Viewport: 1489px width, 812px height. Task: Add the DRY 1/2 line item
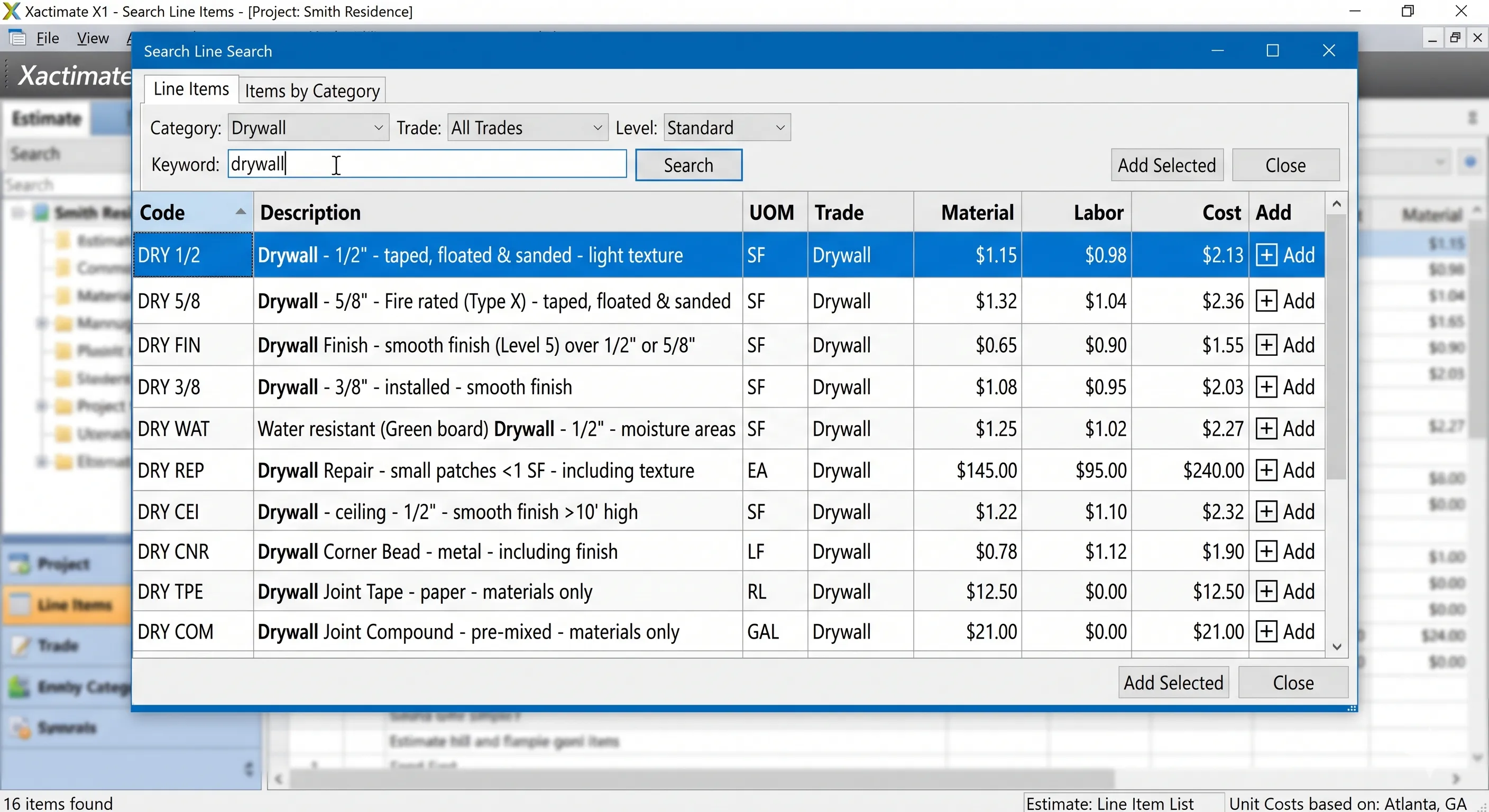1285,255
